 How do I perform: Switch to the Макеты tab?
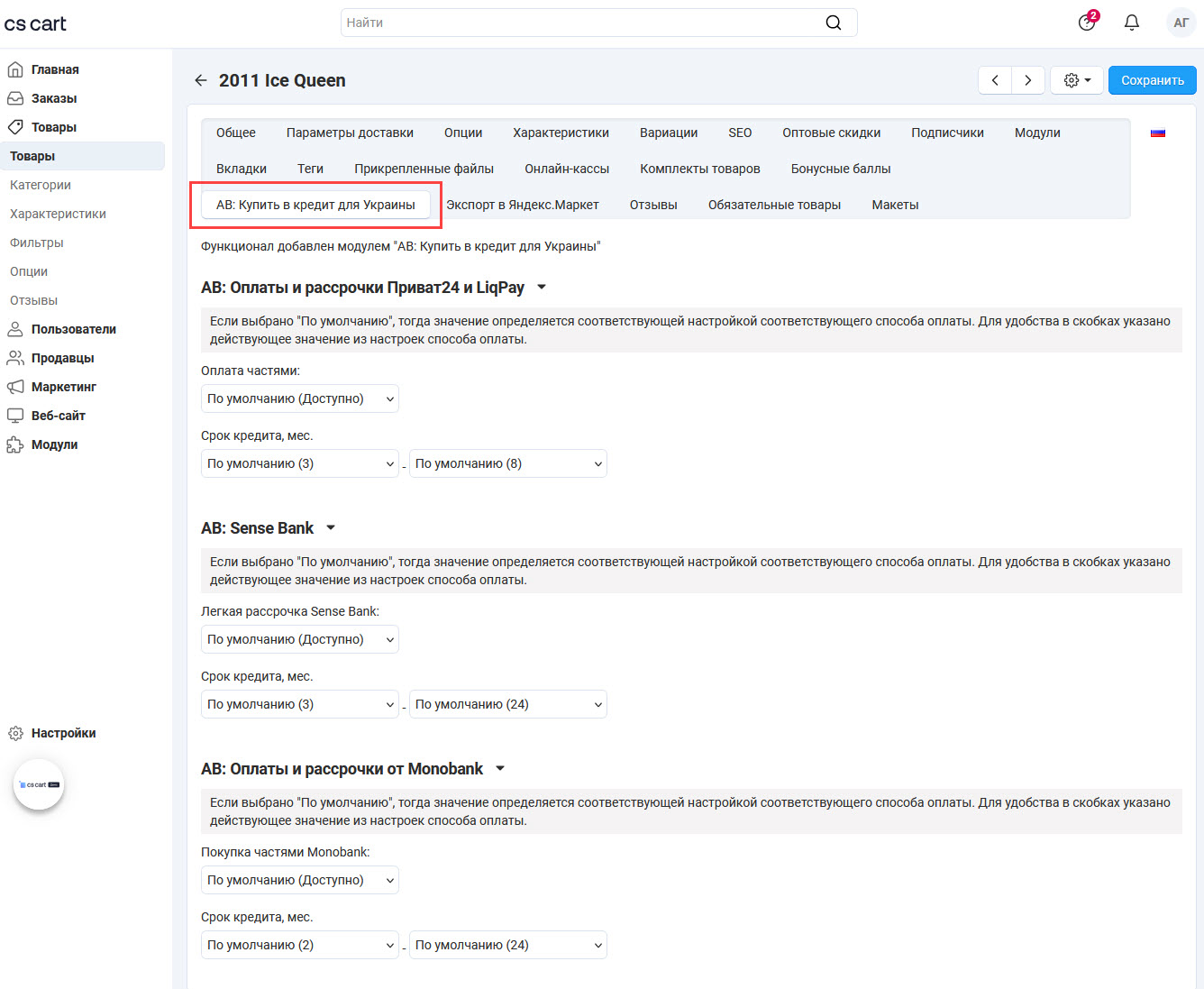[x=896, y=205]
